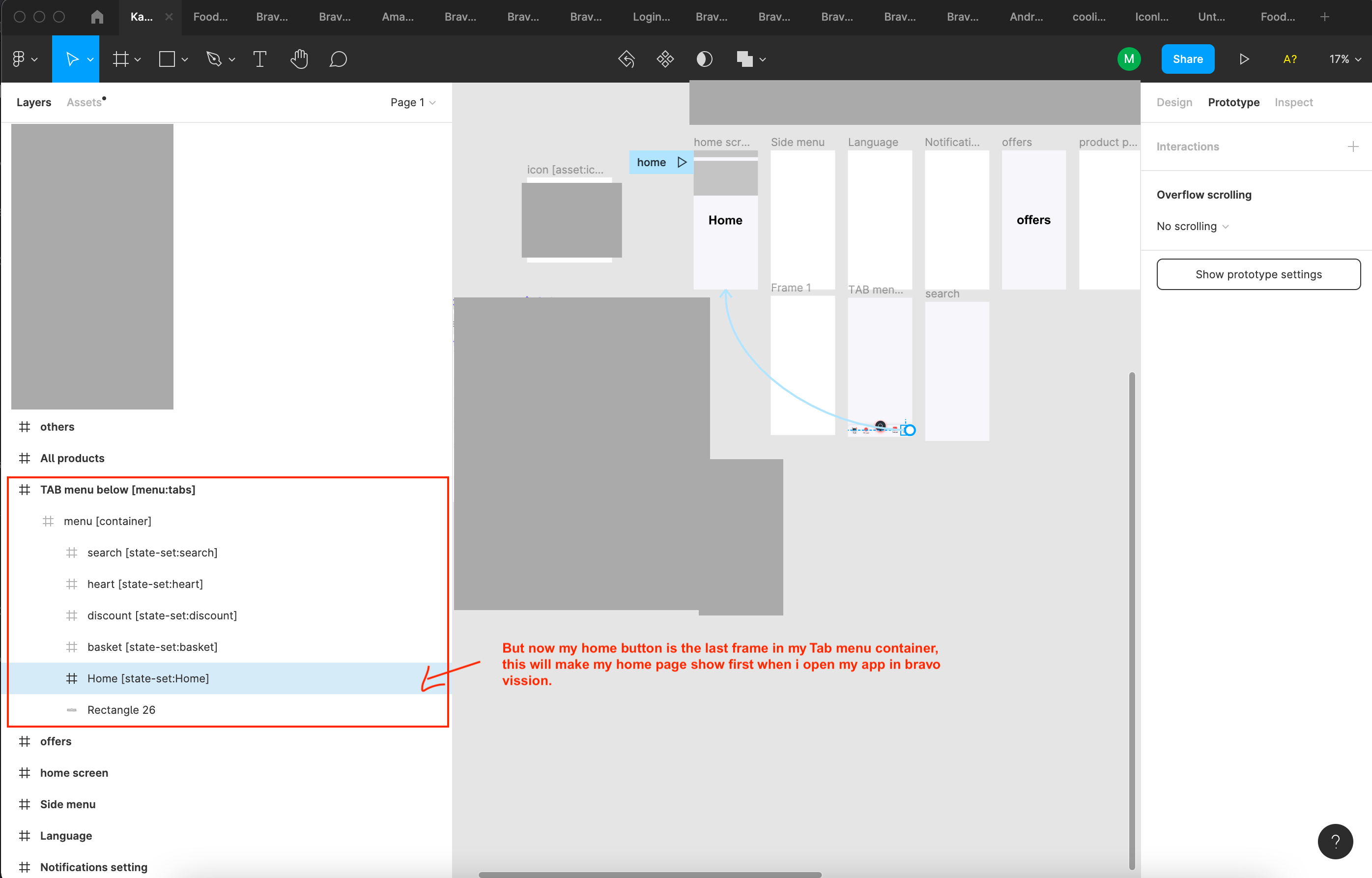Click the Share button
Screen dimensions: 1372x878
[1187, 59]
